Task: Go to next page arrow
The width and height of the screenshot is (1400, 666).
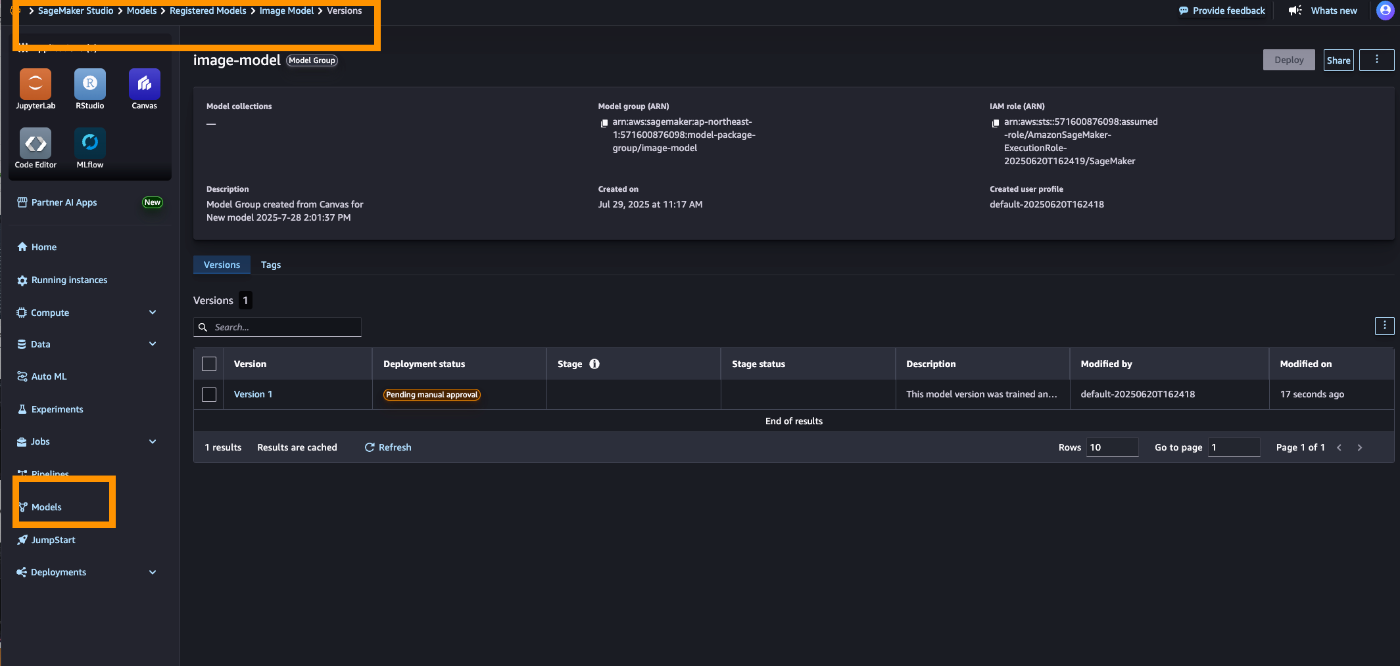Action: point(1360,447)
